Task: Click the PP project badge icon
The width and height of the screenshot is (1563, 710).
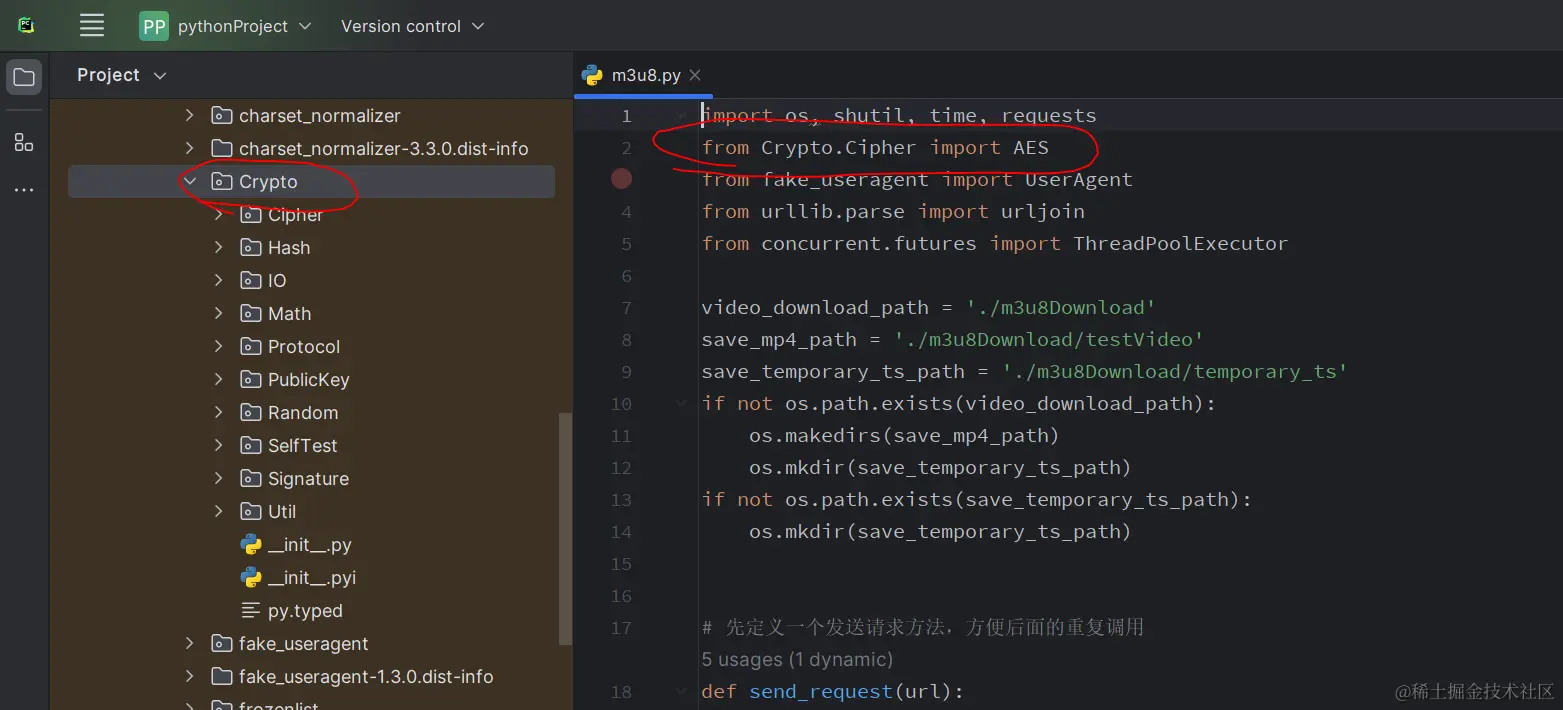Action: click(x=153, y=26)
